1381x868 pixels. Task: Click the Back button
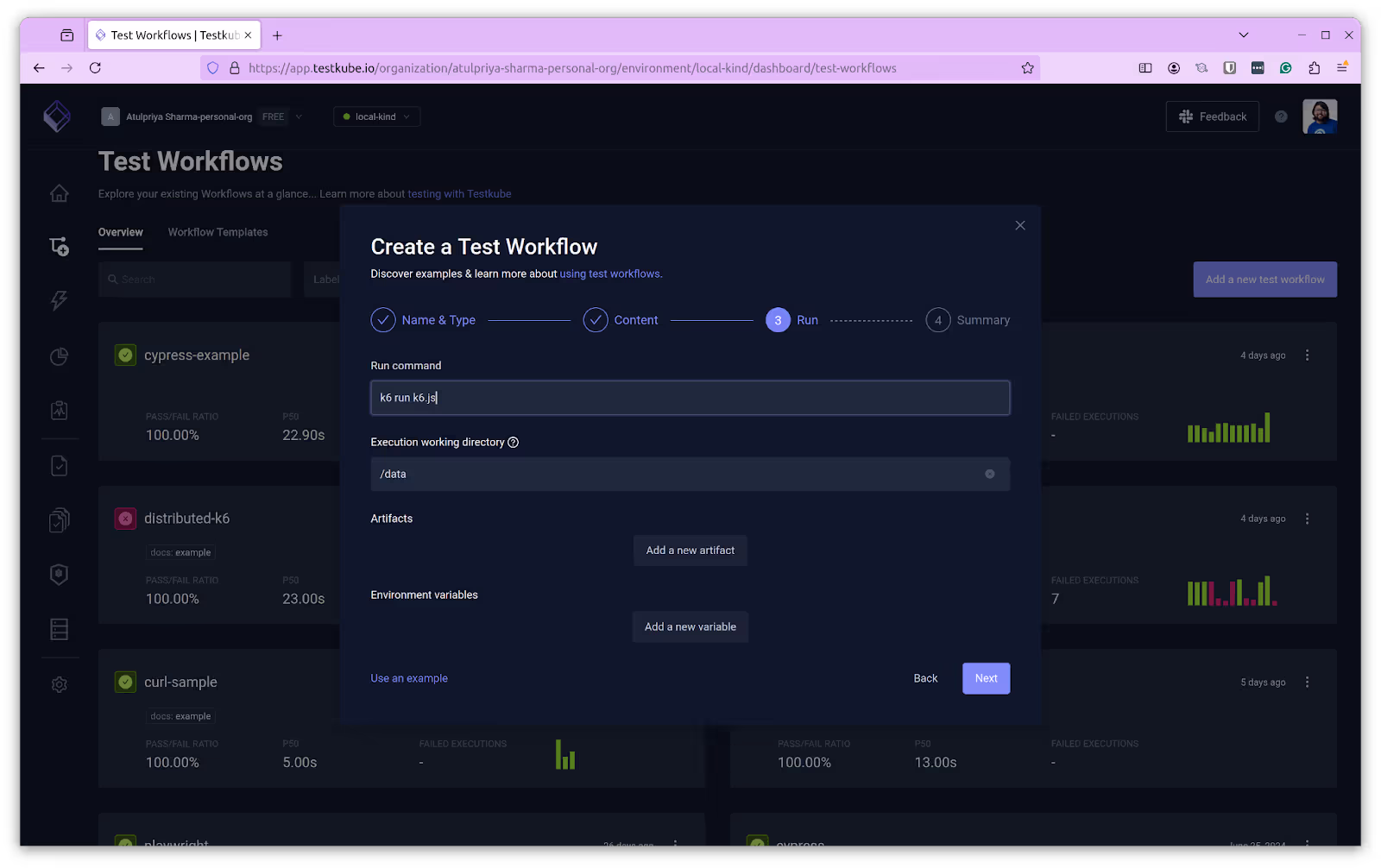[x=925, y=678]
